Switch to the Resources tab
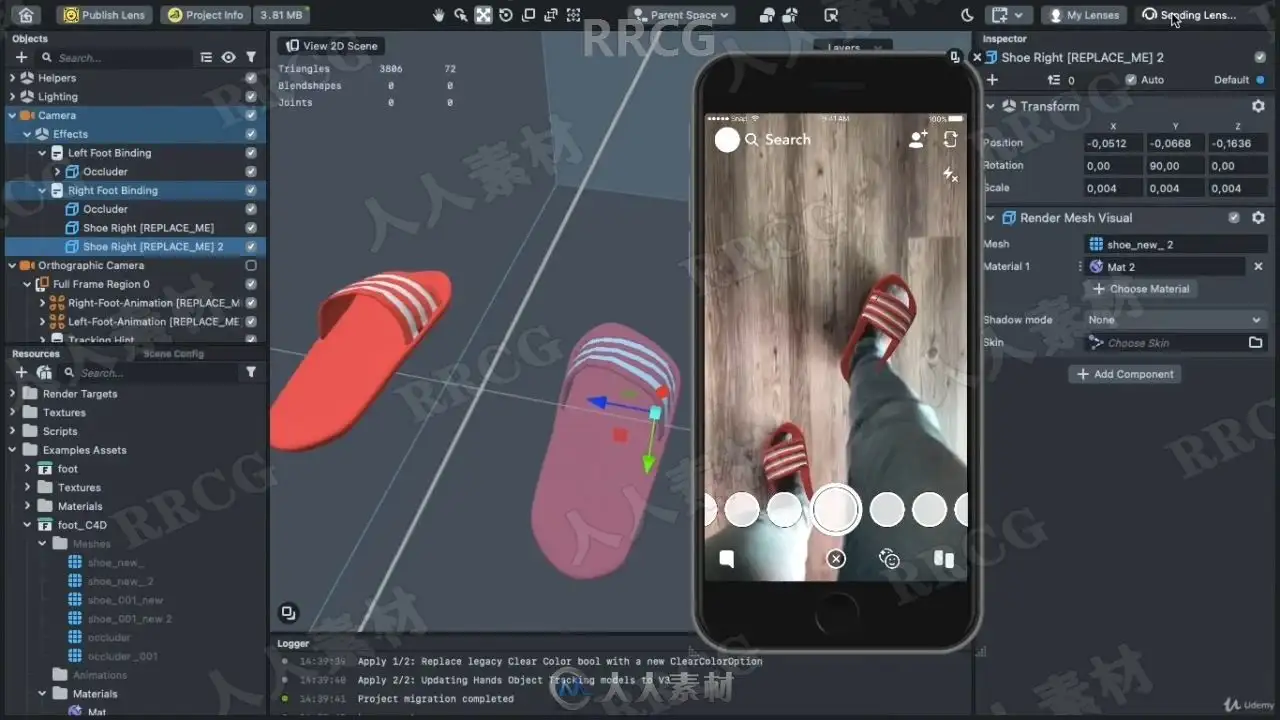The width and height of the screenshot is (1280, 720). click(x=36, y=354)
